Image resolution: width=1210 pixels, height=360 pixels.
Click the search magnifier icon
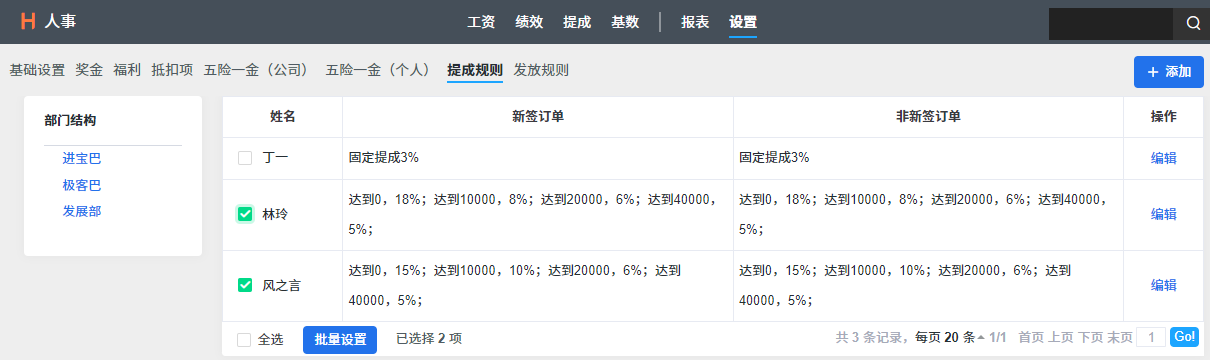coord(1193,23)
